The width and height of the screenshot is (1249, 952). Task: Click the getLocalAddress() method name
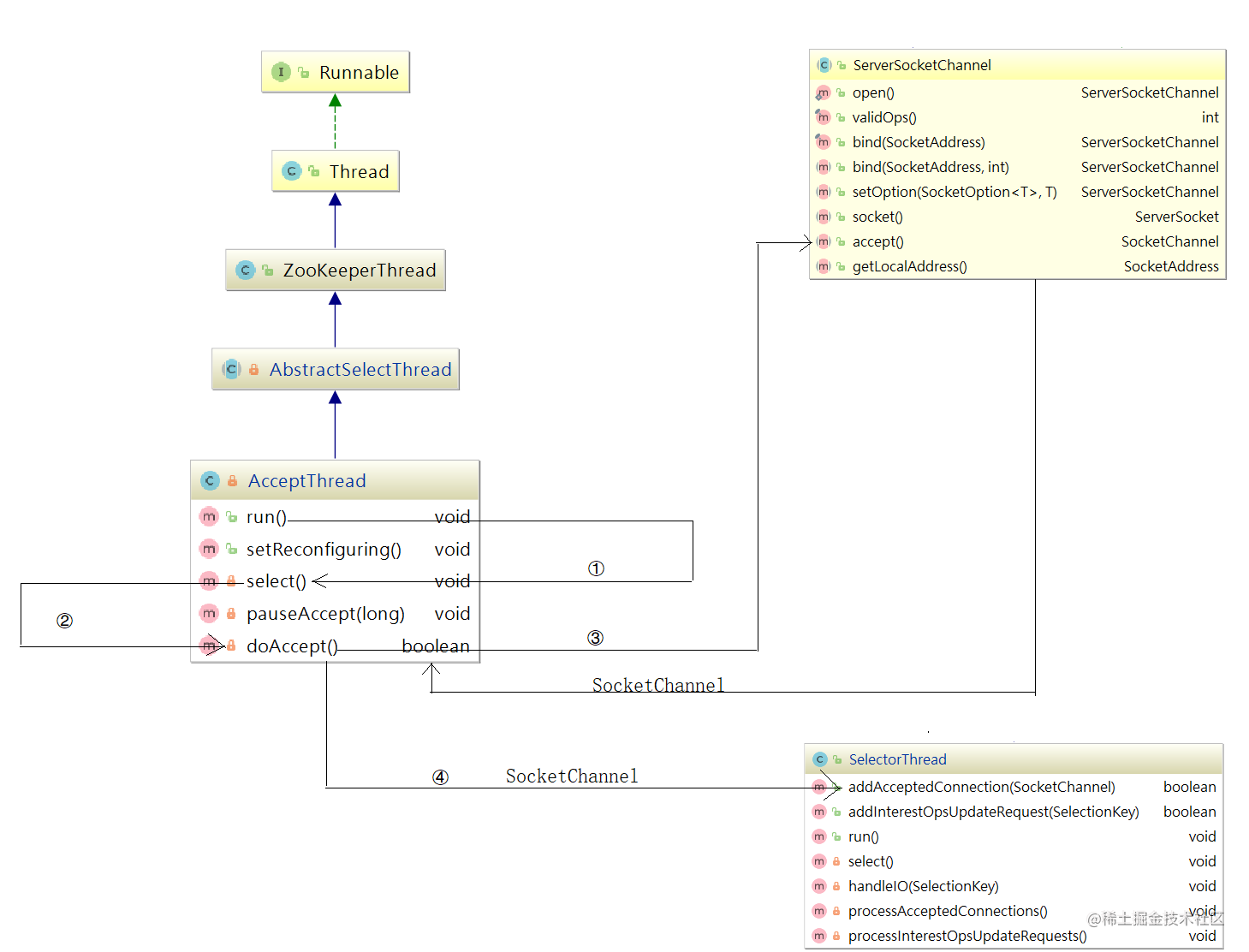coord(910,266)
